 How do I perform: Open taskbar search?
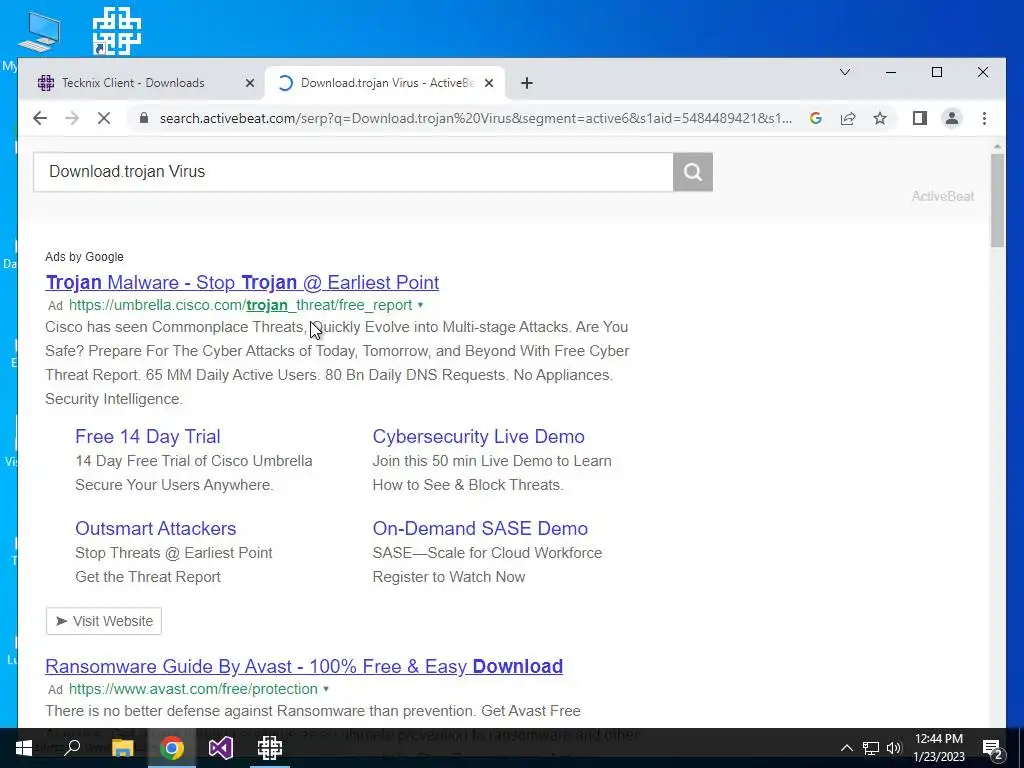(72, 747)
